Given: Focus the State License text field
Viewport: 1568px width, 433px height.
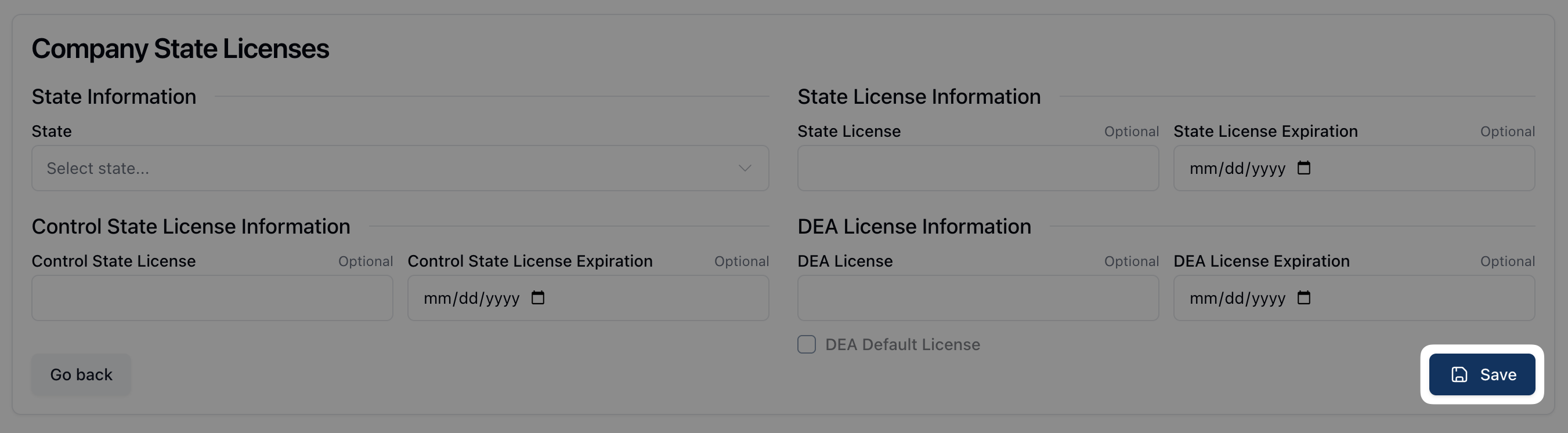Looking at the screenshot, I should tap(978, 168).
